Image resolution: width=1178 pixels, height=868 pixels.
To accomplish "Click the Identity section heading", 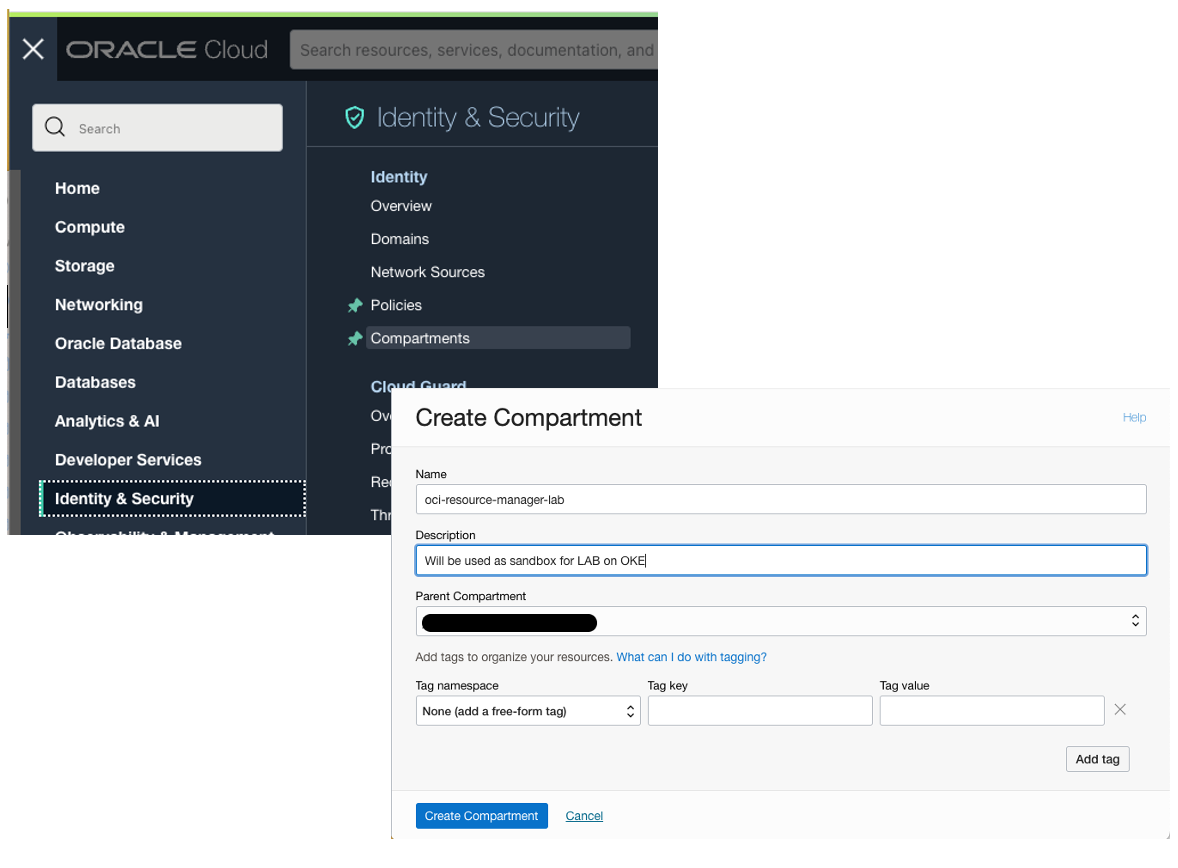I will click(x=399, y=177).
